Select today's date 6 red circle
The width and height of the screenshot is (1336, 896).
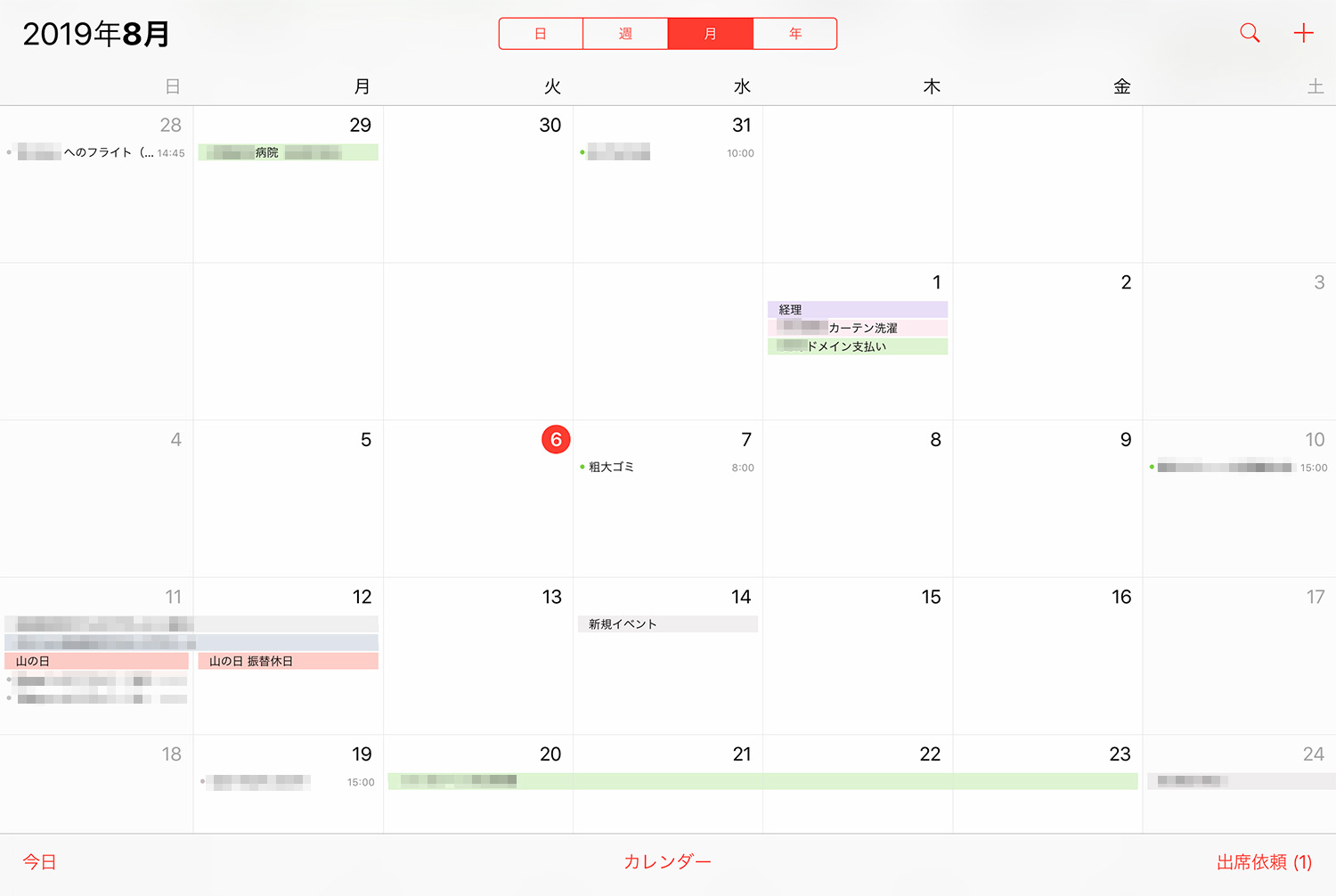tap(556, 439)
